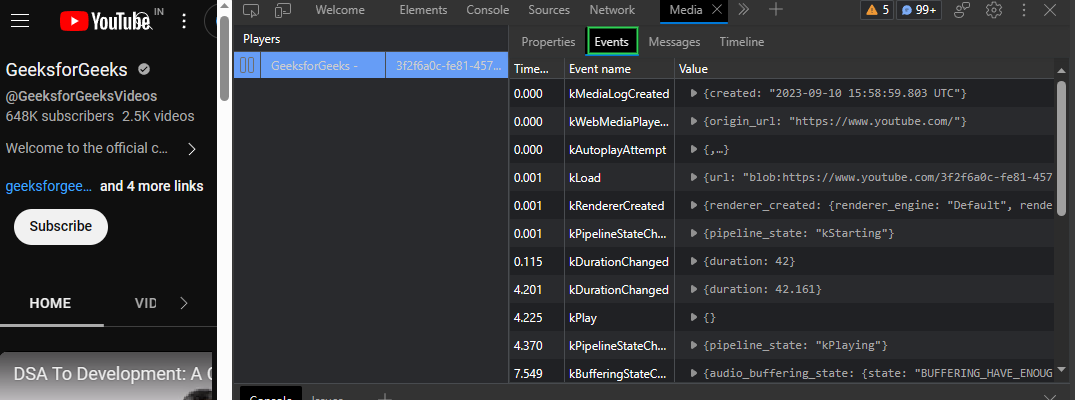This screenshot has height=400, width=1075.
Task: Open the YouTube hamburger menu
Action: [20, 21]
